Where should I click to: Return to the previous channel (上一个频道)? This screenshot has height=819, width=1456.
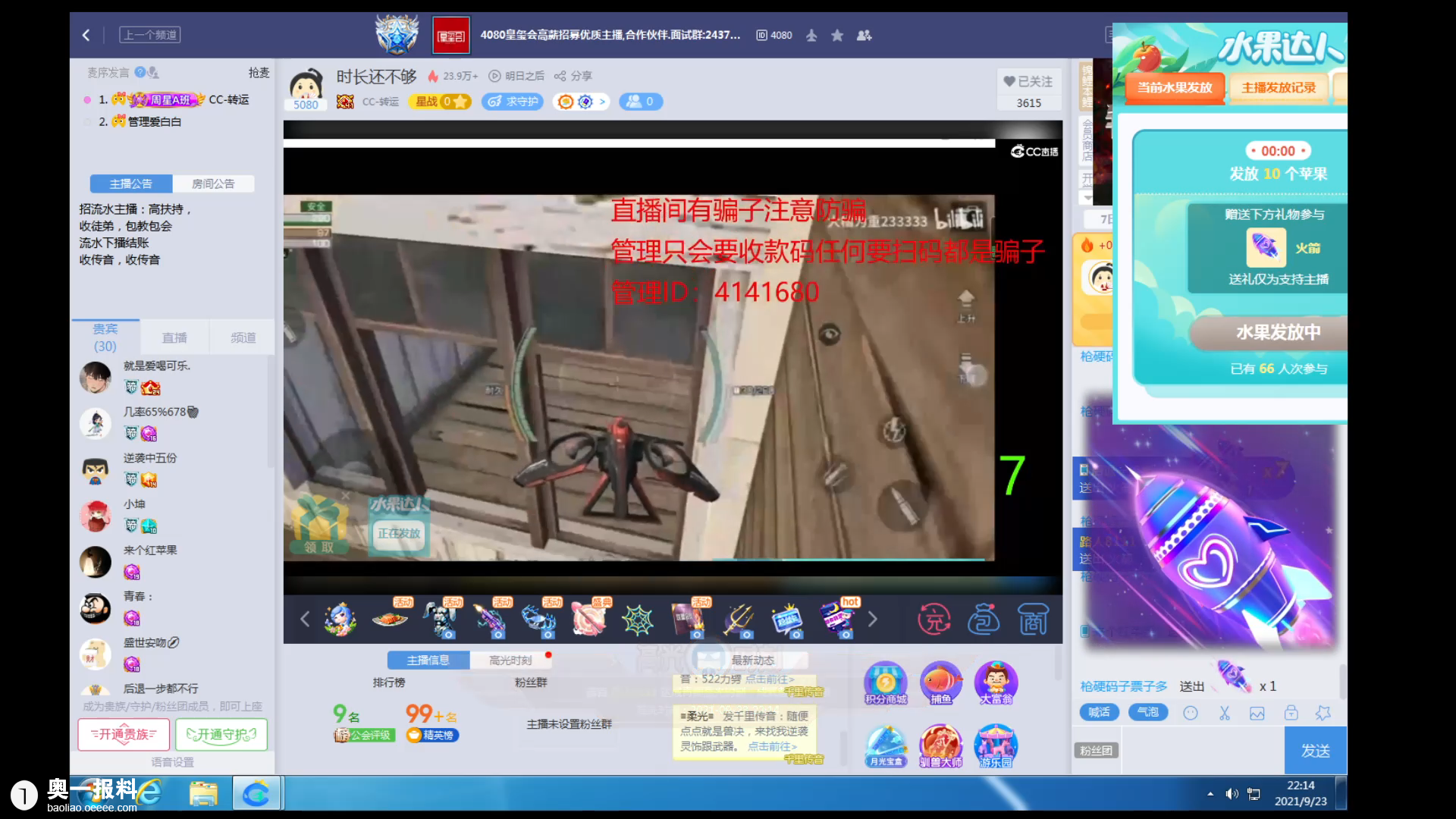coord(150,35)
